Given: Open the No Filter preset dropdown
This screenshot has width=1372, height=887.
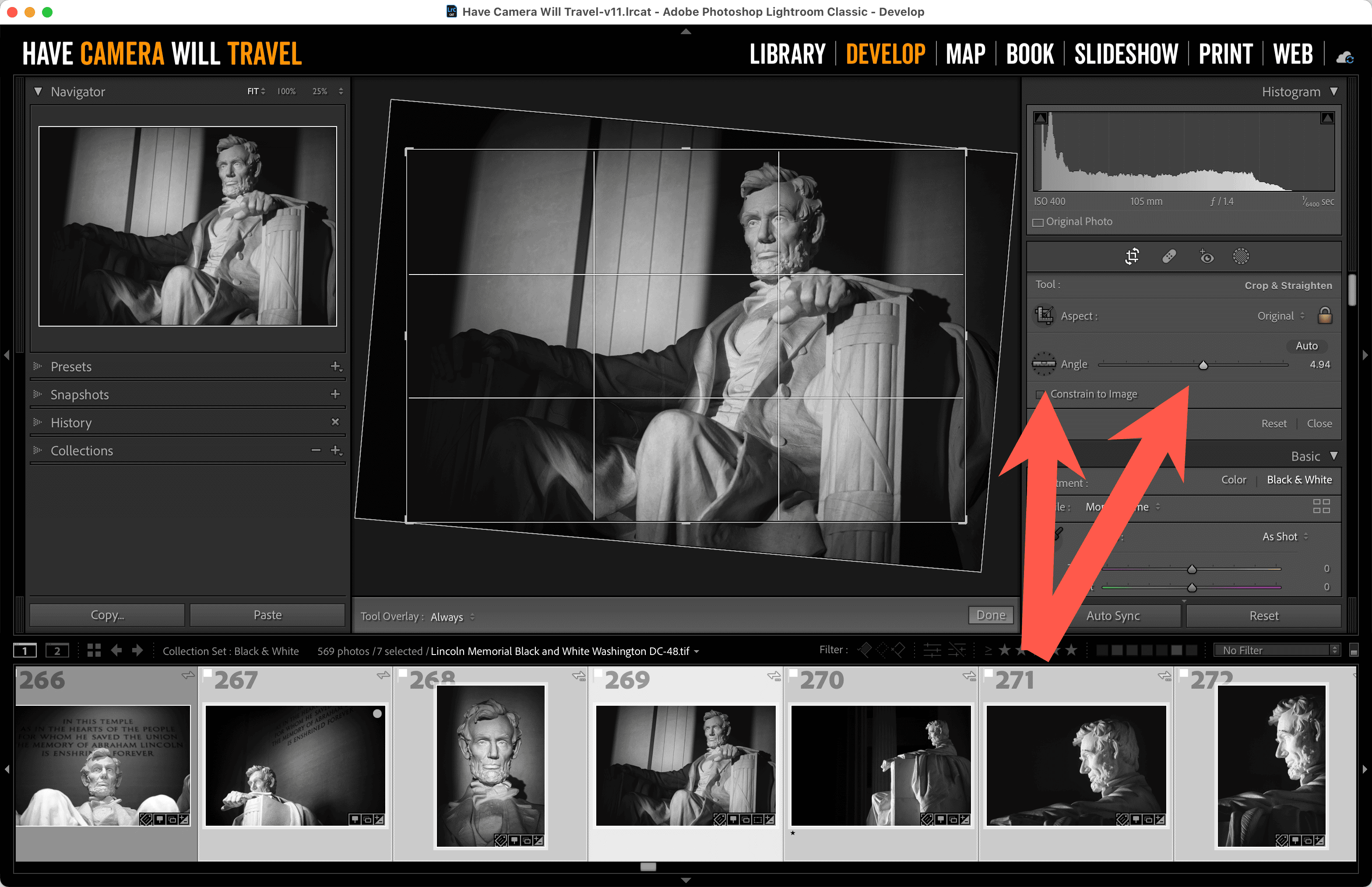Looking at the screenshot, I should coord(1277,650).
